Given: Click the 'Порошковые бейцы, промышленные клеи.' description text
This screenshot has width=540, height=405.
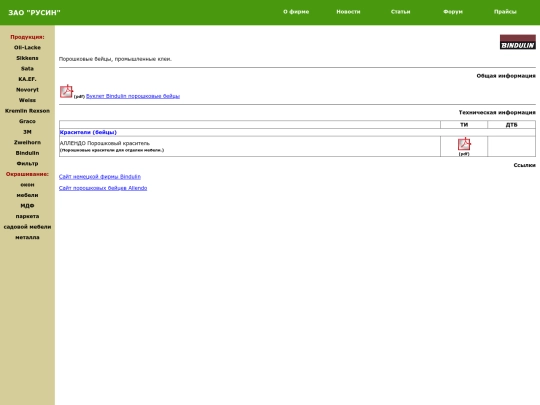Looking at the screenshot, I should coord(115,59).
